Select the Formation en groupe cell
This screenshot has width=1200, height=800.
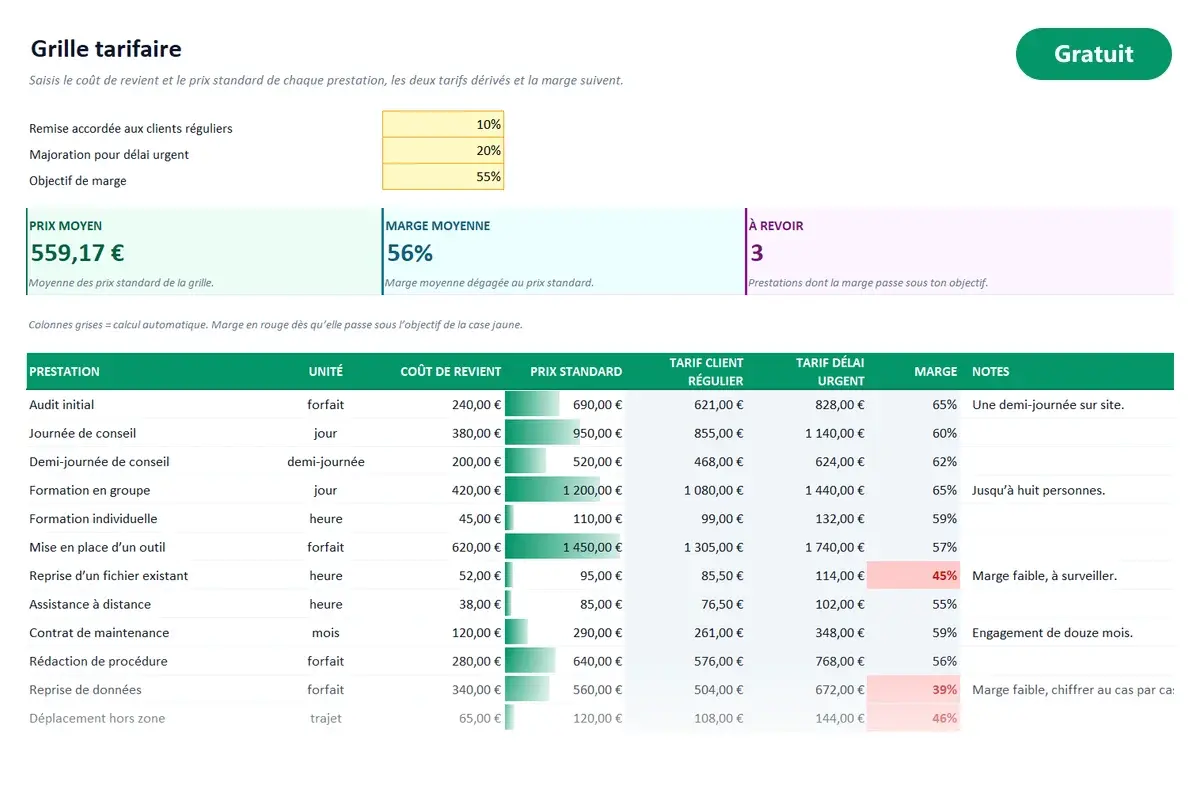pos(90,490)
